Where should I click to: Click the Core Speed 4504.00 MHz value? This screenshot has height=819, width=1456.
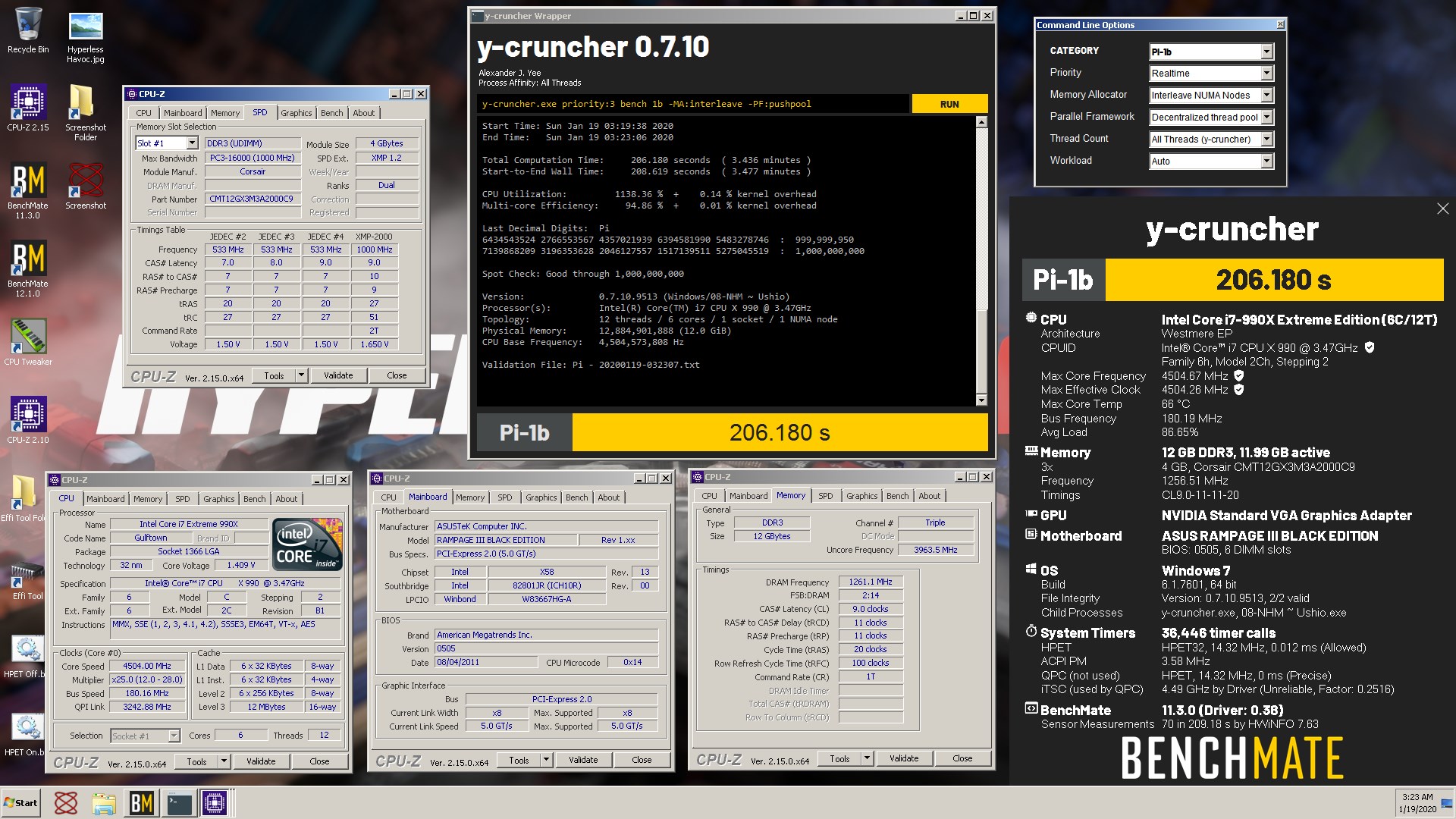(x=147, y=666)
